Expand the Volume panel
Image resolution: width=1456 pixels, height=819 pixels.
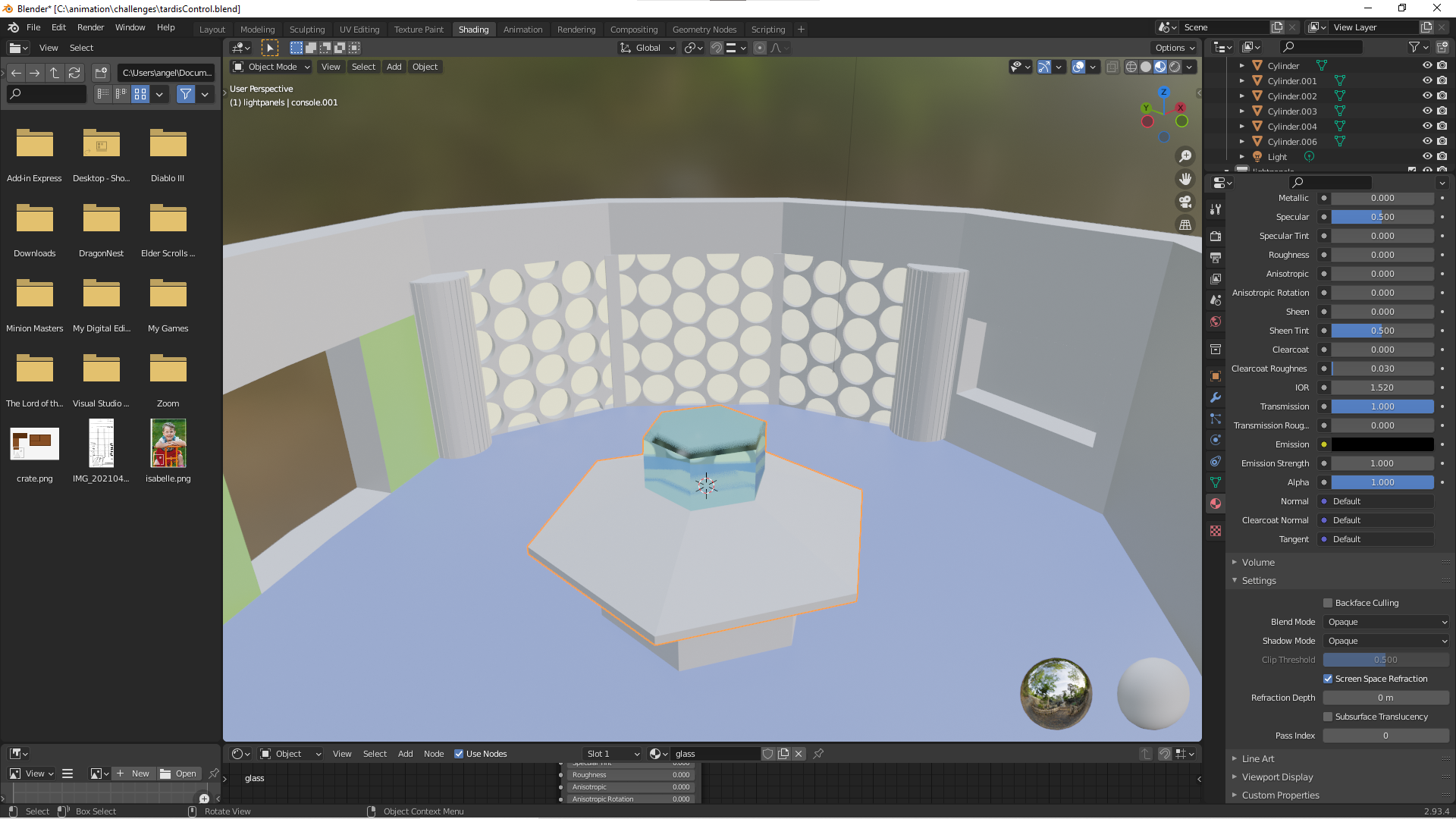click(1258, 562)
